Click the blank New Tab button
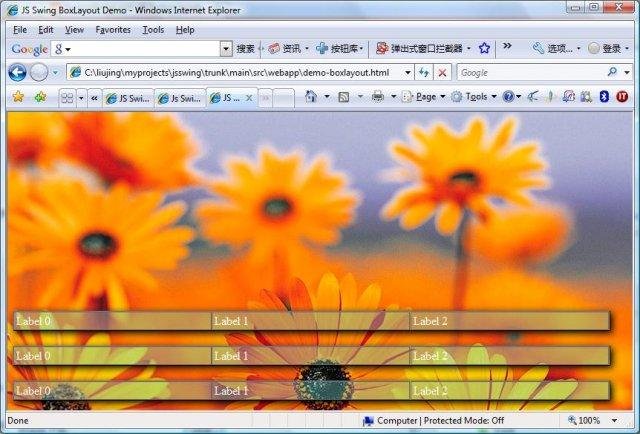 283,98
